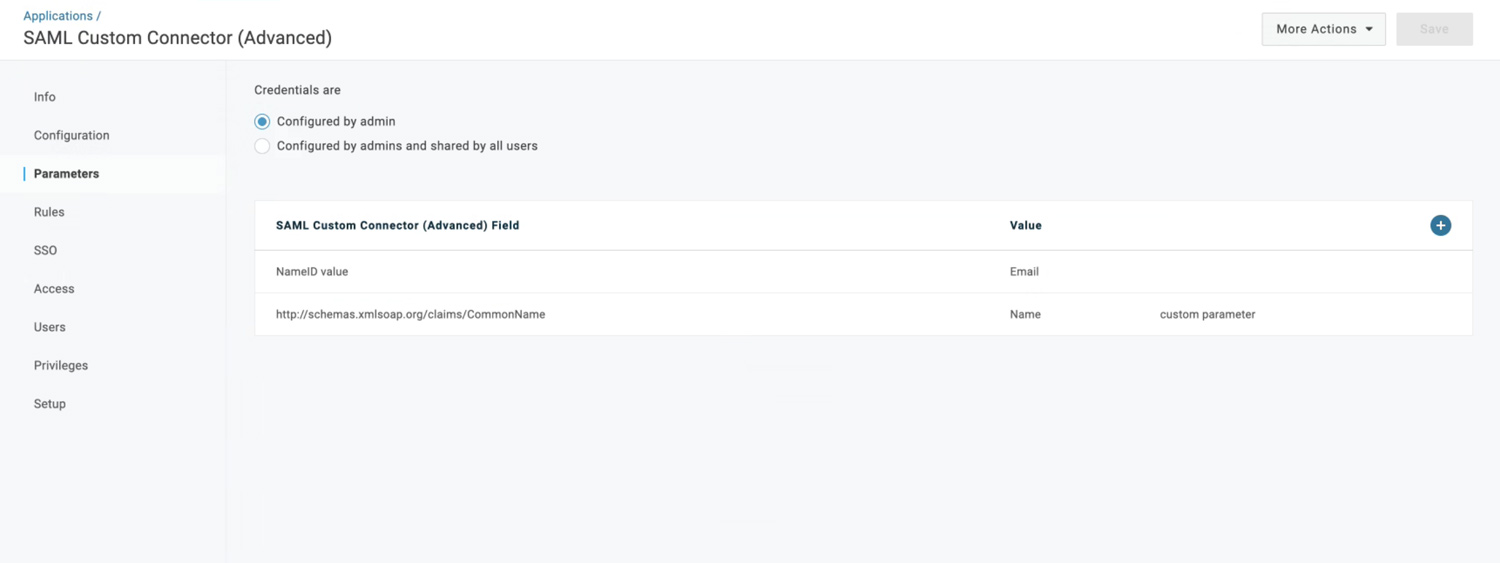Open the Access tab
Viewport: 1500px width, 563px height.
tap(54, 289)
